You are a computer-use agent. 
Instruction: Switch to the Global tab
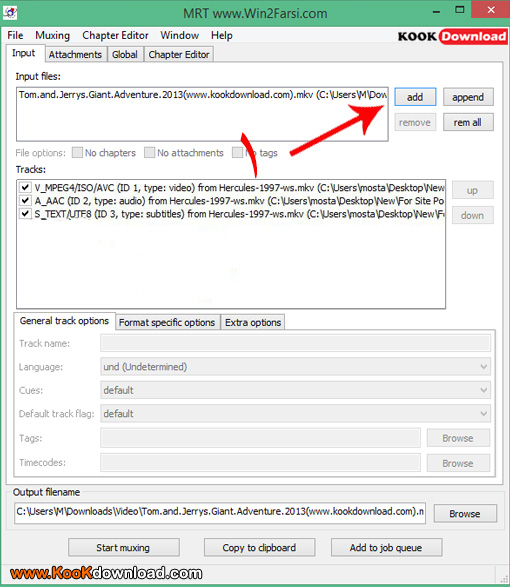(x=125, y=55)
